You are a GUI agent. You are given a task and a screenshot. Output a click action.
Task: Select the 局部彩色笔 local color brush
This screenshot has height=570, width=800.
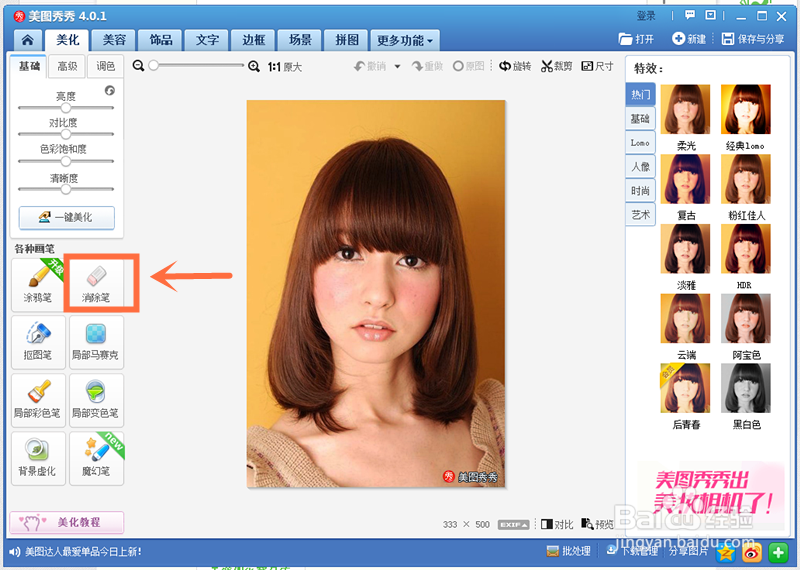click(x=38, y=400)
